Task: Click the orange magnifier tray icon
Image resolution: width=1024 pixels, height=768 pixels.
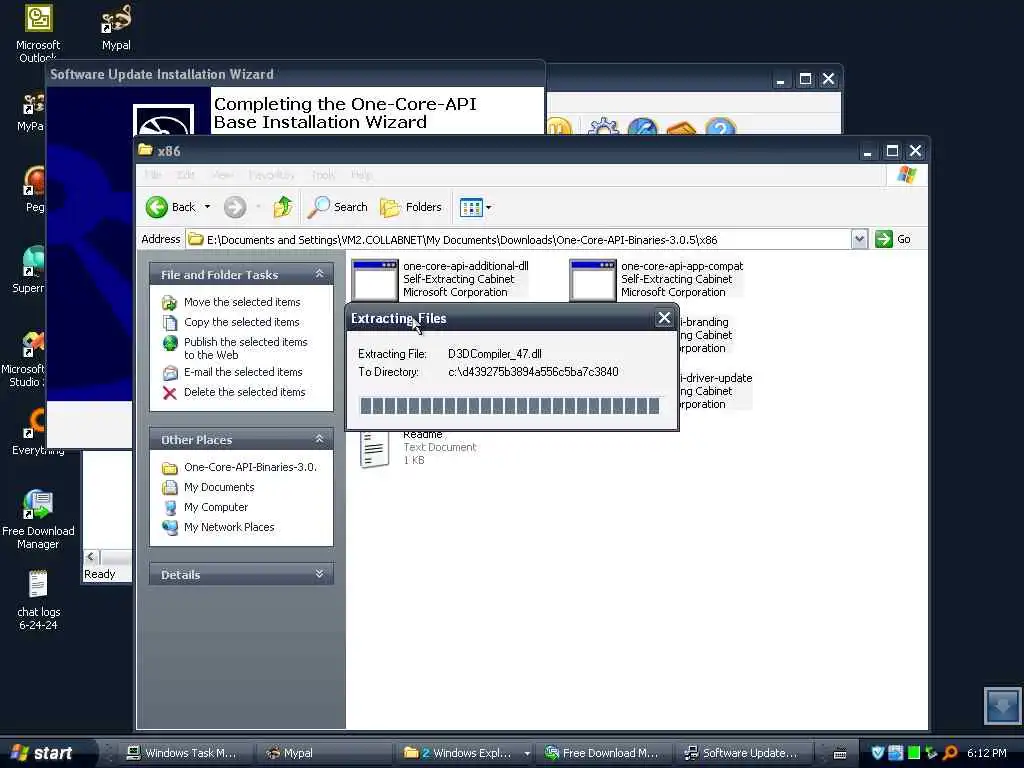Action: [950, 753]
